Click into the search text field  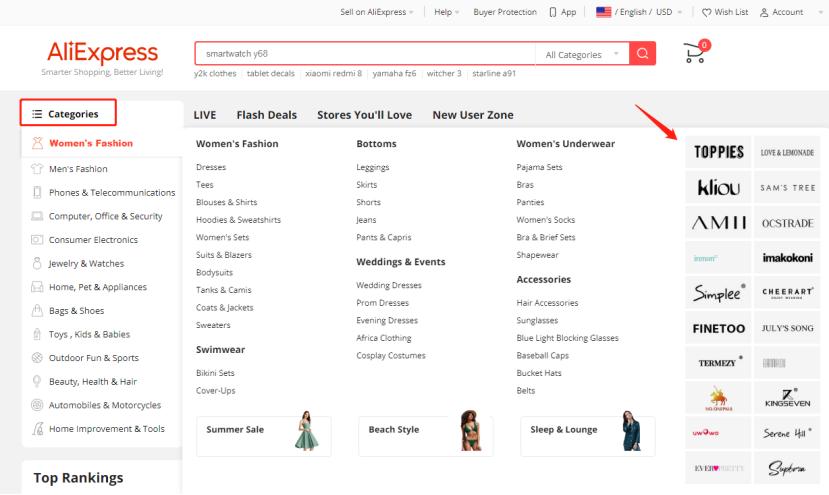[364, 55]
